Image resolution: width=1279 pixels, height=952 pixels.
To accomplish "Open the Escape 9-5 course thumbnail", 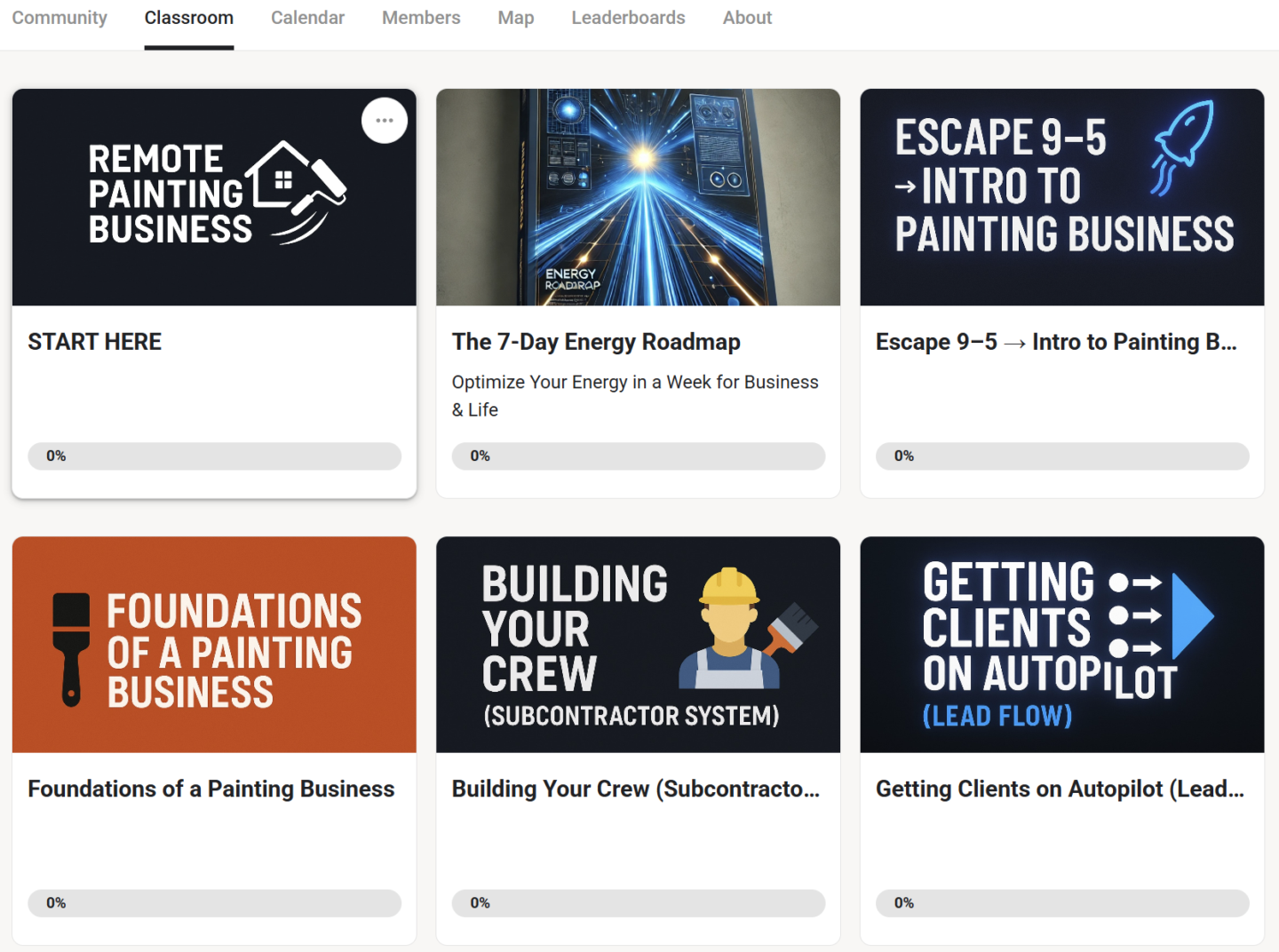I will pos(1062,197).
